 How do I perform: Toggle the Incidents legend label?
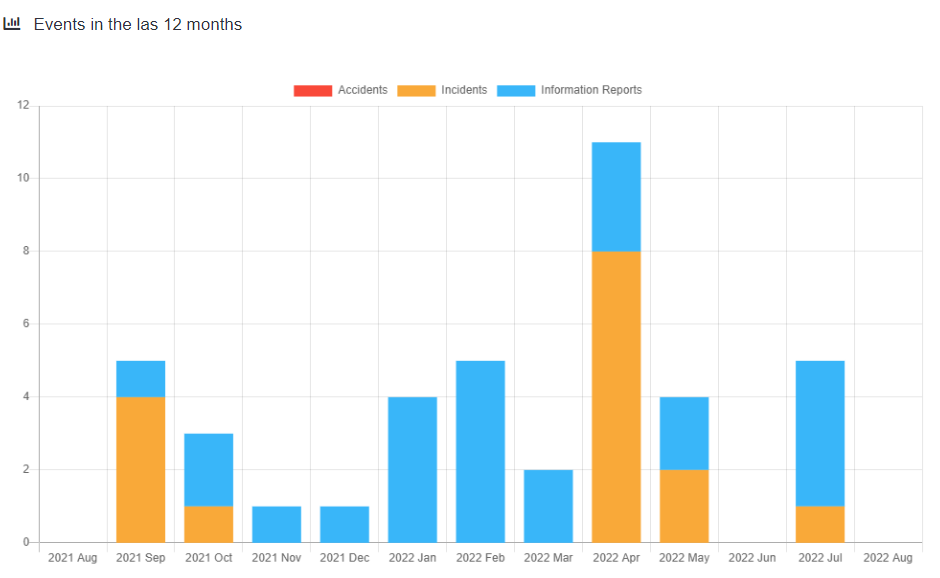coord(464,90)
